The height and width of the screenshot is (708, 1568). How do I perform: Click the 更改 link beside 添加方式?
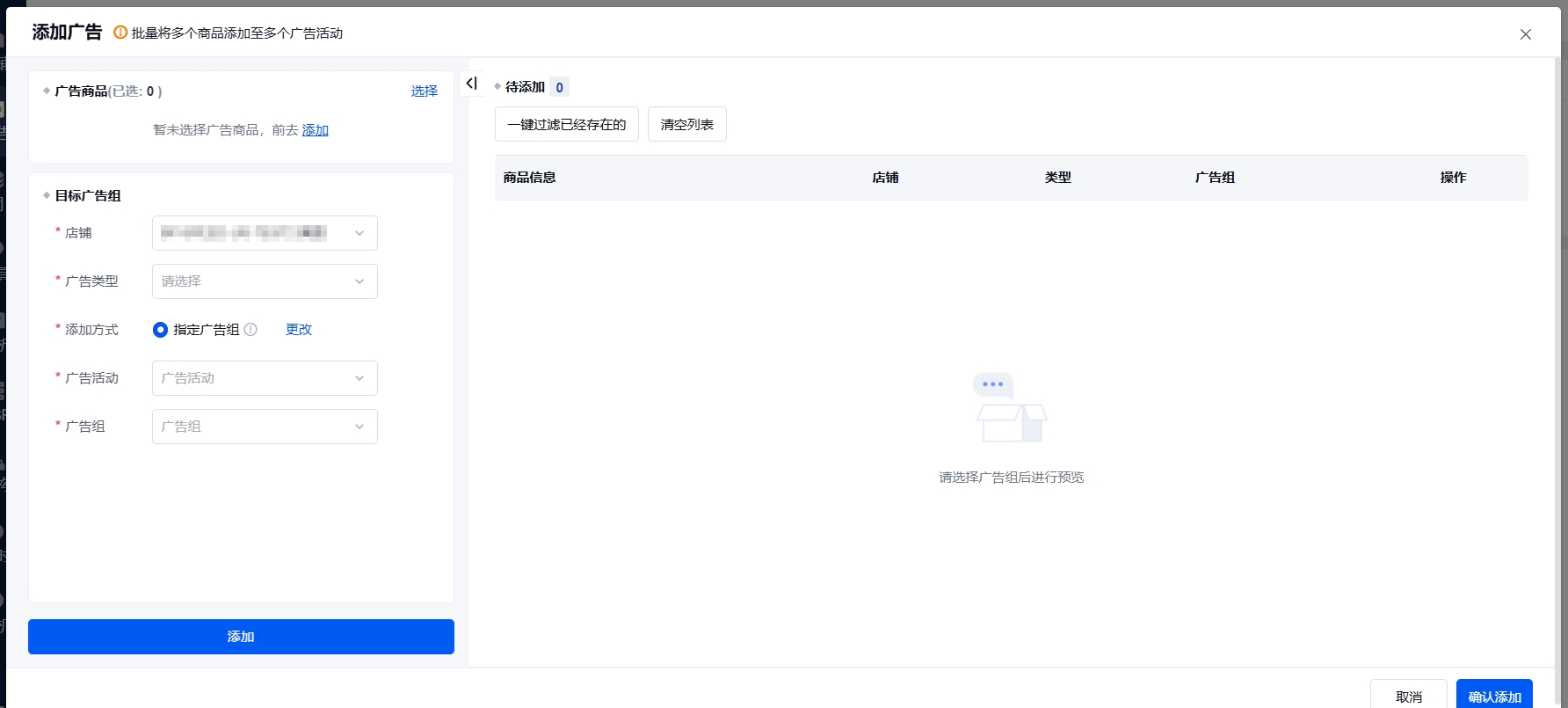pyautogui.click(x=299, y=330)
